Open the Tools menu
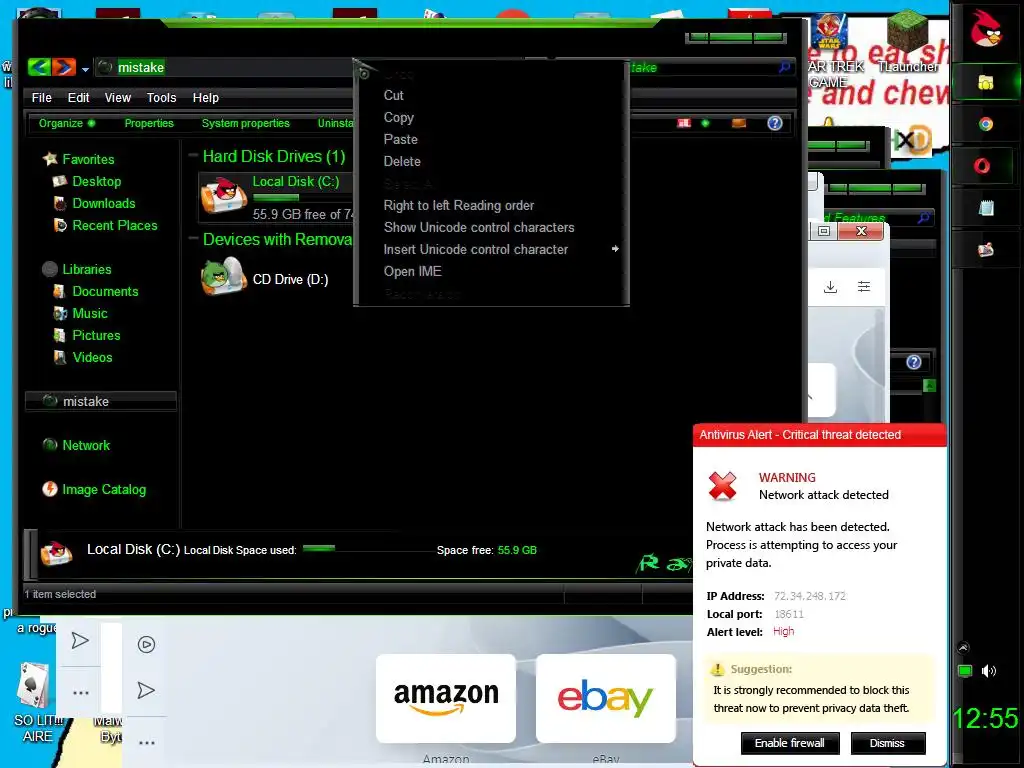 (161, 97)
